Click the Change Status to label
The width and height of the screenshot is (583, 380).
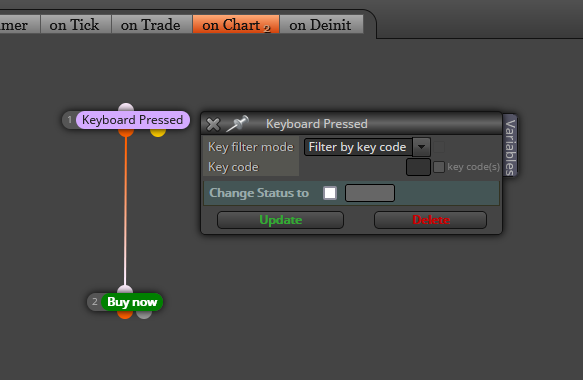click(259, 193)
